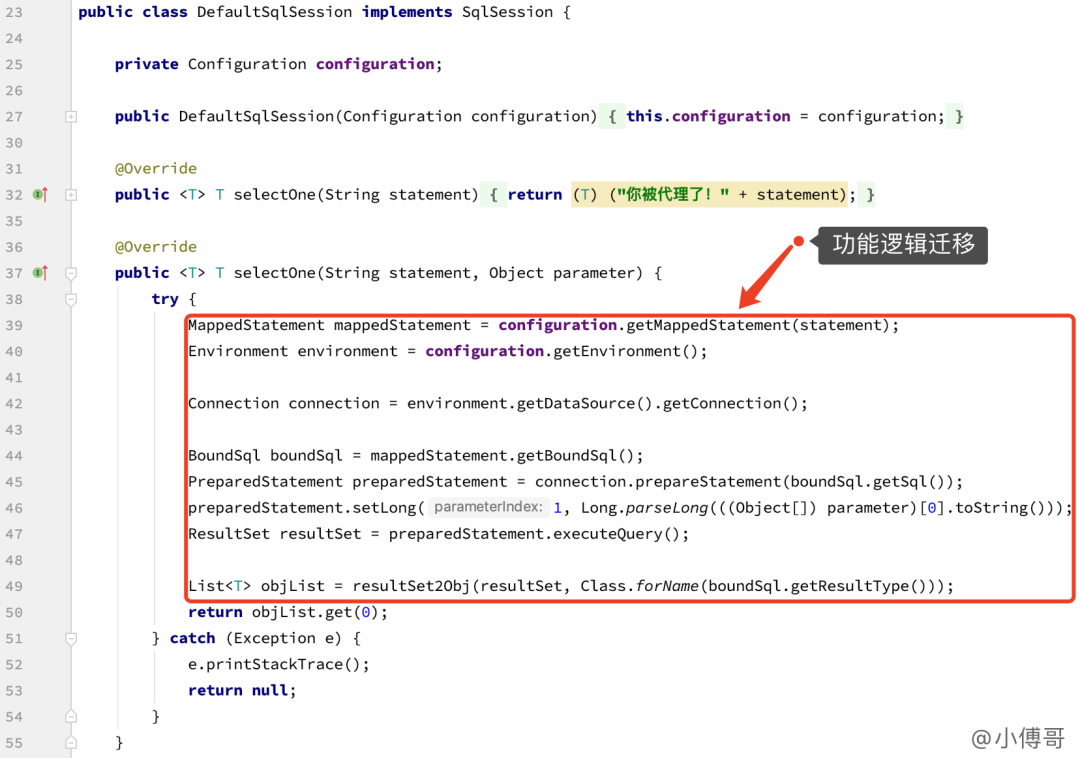The width and height of the screenshot is (1080, 758).
Task: Click the red callout dot above the code
Action: [x=797, y=240]
